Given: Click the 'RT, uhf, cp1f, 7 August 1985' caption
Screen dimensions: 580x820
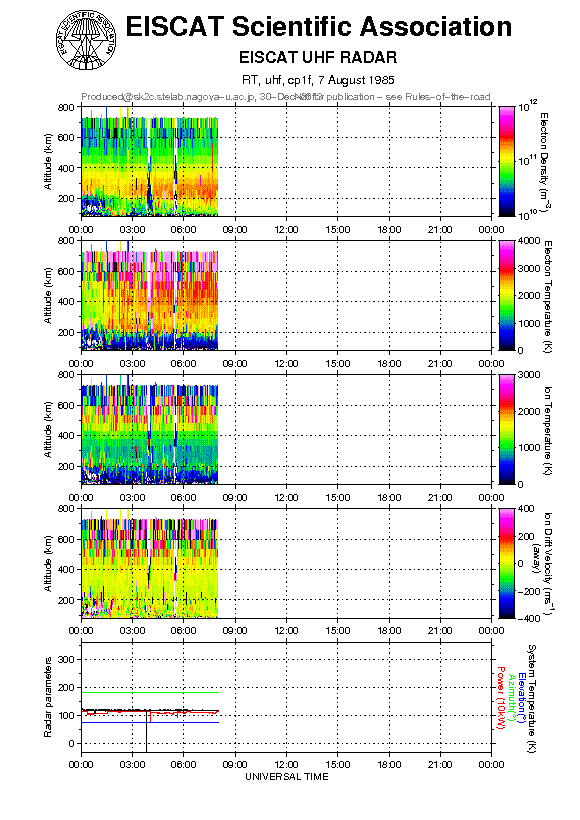Looking at the screenshot, I should click(x=318, y=80).
